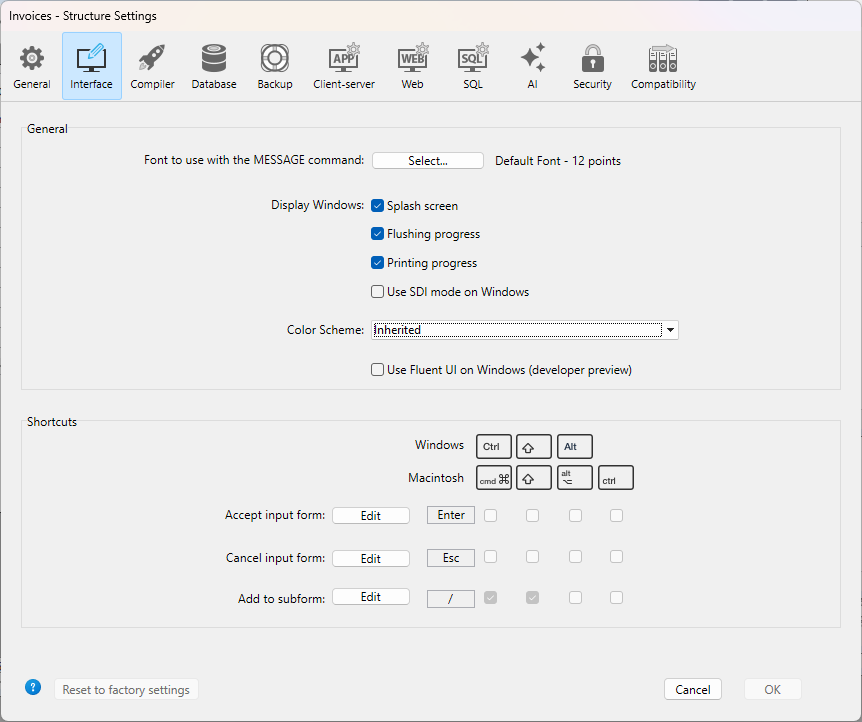862x722 pixels.
Task: Click the Color Scheme Inherited combo box
Action: (x=516, y=330)
